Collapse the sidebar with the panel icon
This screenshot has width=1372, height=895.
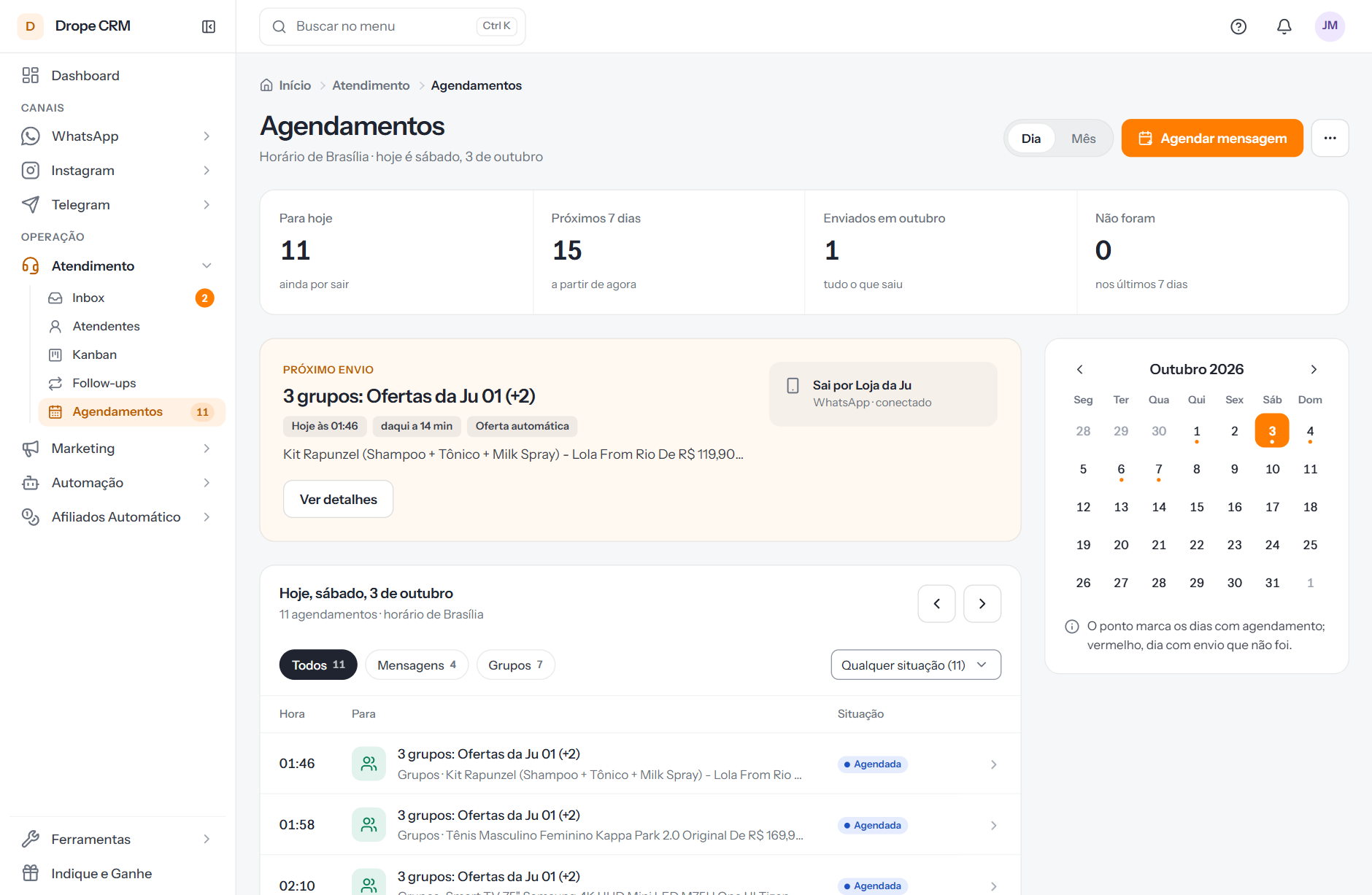[209, 26]
